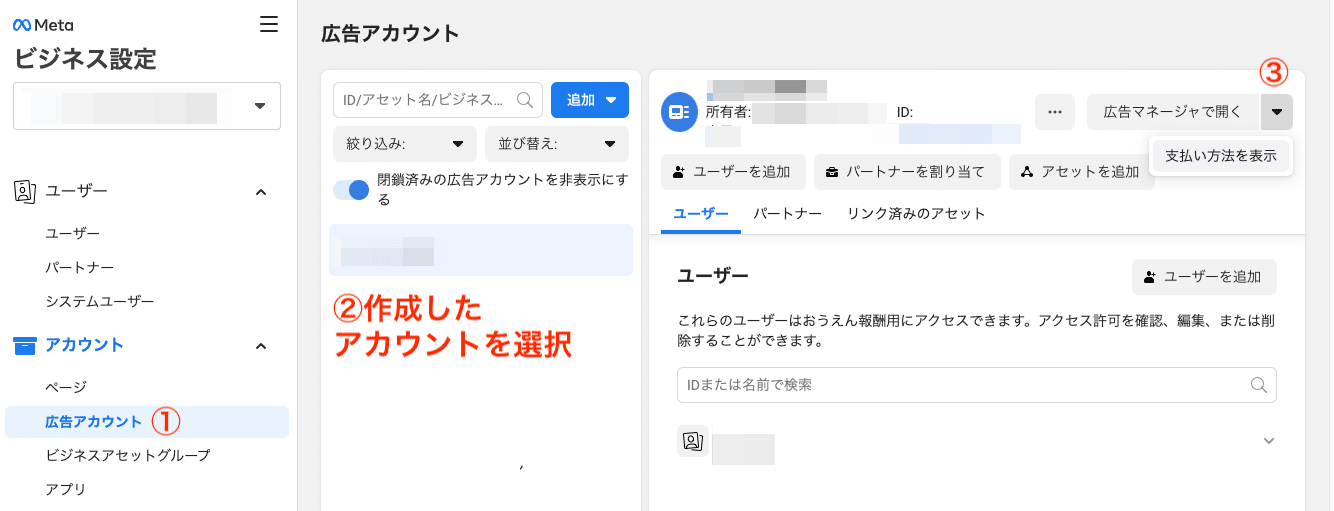Click the ビジネス設定 title
Viewport: 1334px width, 511px height.
85,59
